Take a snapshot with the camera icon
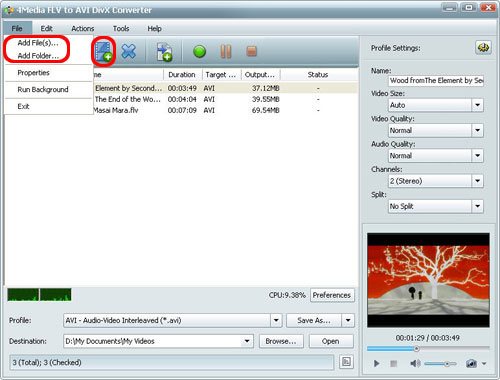The height and width of the screenshot is (380, 500). tap(471, 363)
